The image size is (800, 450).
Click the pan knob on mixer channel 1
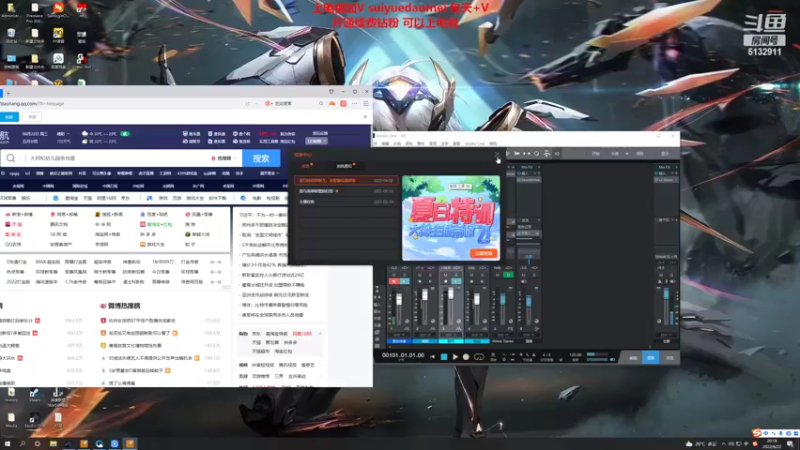pyautogui.click(x=407, y=321)
